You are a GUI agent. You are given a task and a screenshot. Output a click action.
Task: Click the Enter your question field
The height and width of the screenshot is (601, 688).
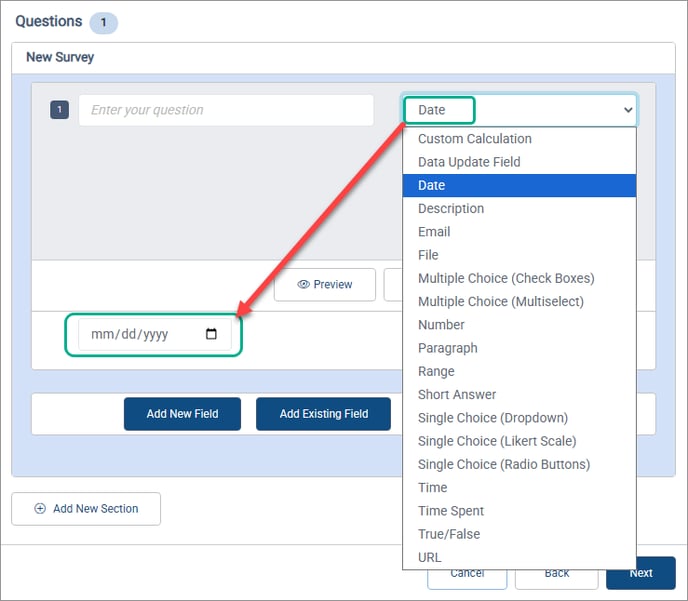tap(226, 110)
